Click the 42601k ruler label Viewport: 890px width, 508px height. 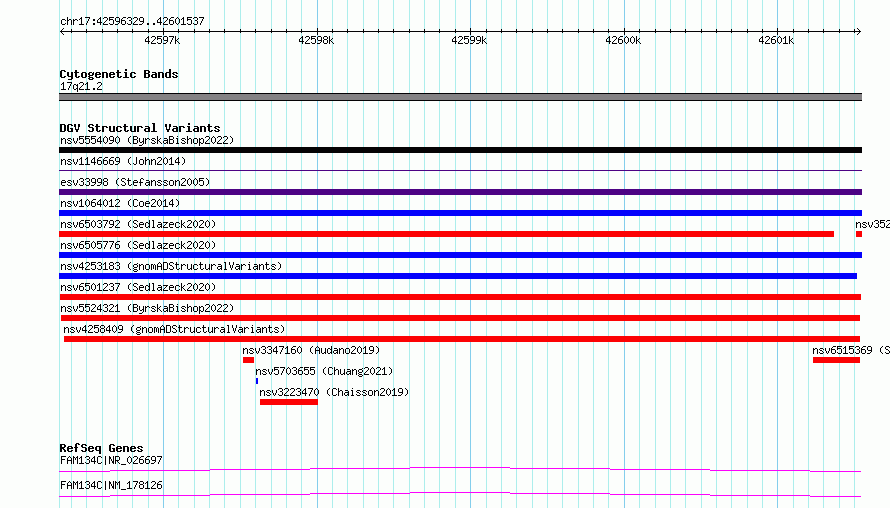pyautogui.click(x=776, y=40)
